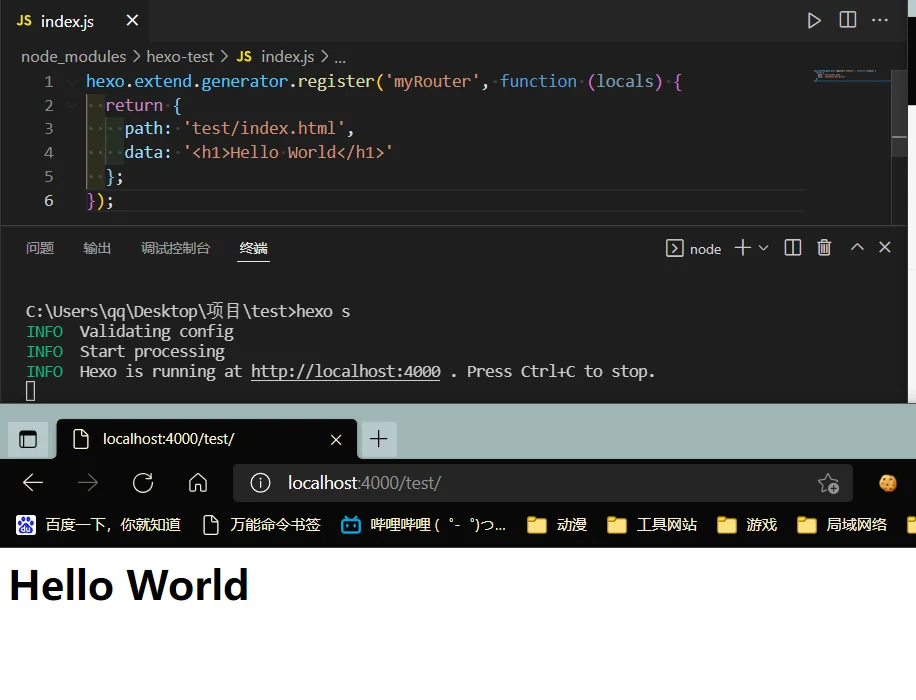Image resolution: width=916 pixels, height=700 pixels.
Task: Open the 百度一下，你就知道 bookmark
Action: click(98, 525)
